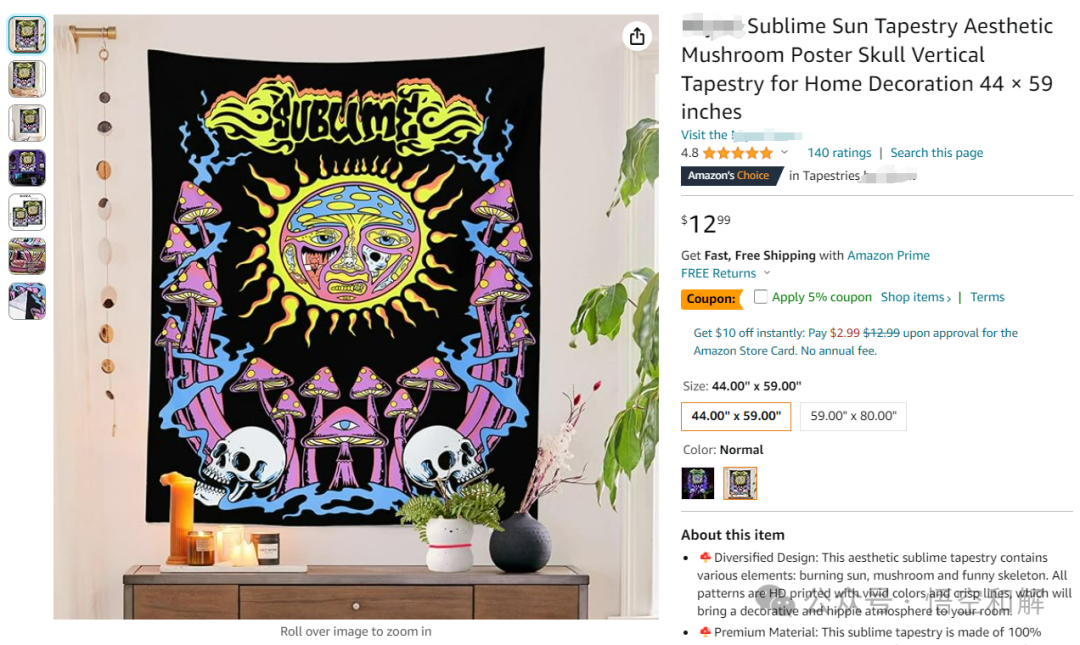Select size 59.00" x 80.00"

853,416
